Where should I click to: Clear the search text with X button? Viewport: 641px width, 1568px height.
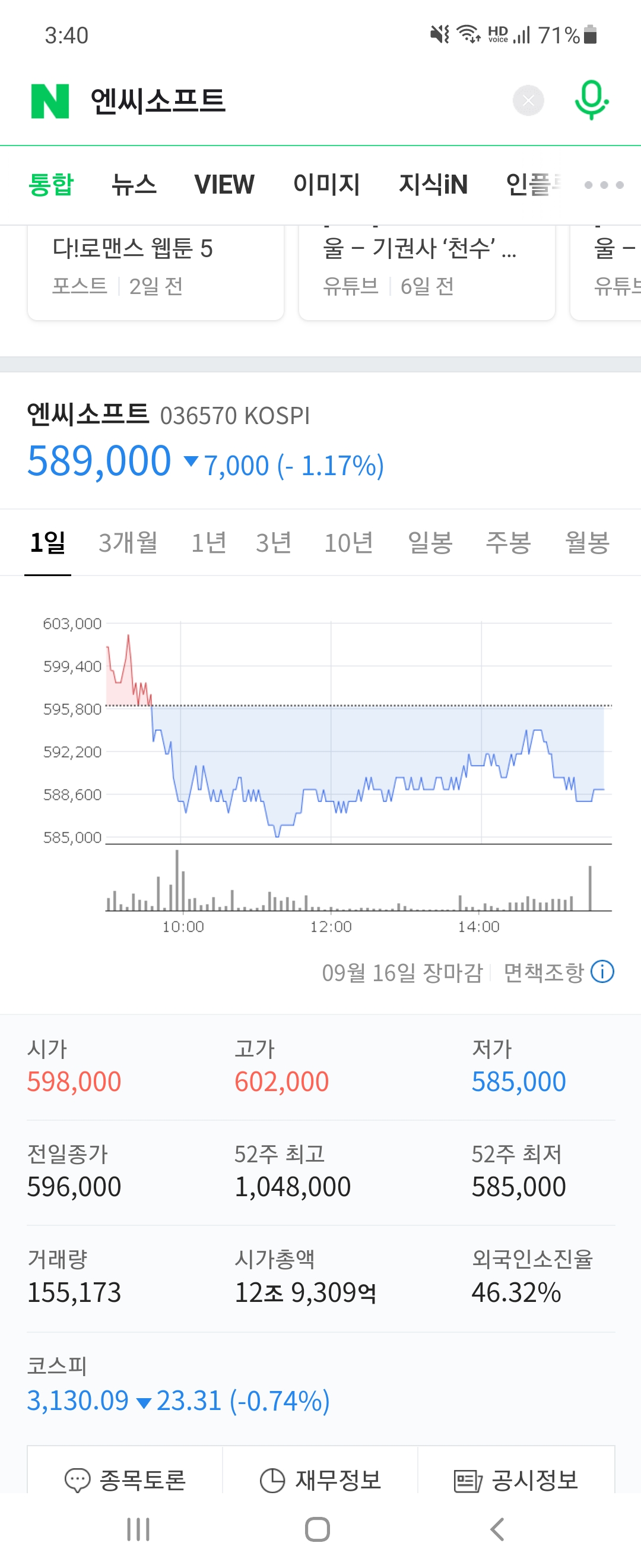click(x=528, y=100)
